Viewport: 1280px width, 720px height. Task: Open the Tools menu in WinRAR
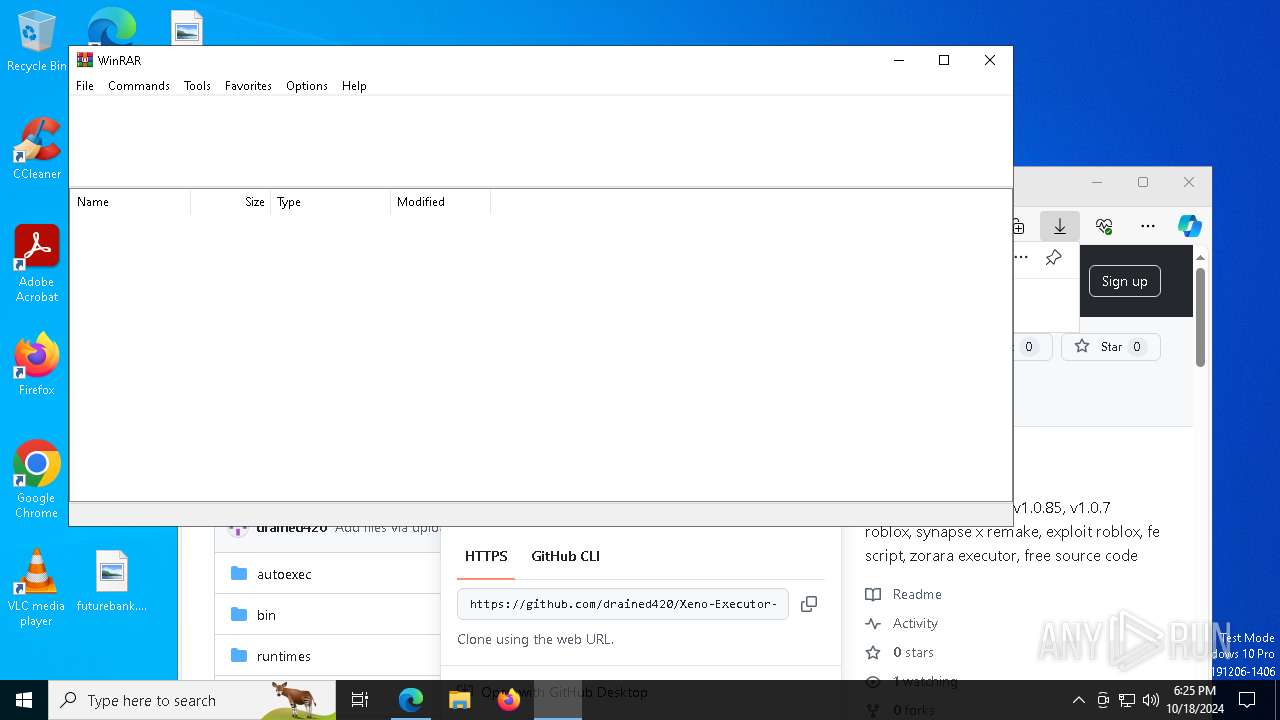point(197,86)
